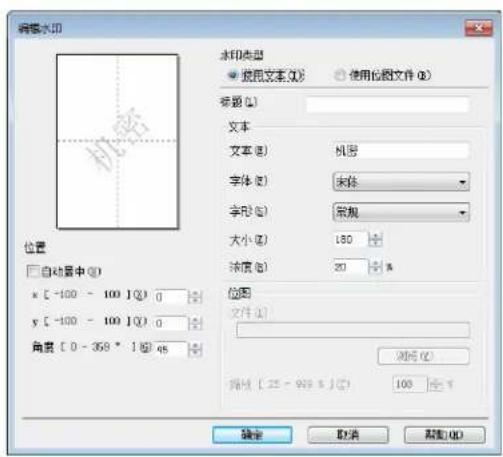This screenshot has width=503, height=457.
Task: Close the 编辑水印 dialog
Action: [x=479, y=28]
